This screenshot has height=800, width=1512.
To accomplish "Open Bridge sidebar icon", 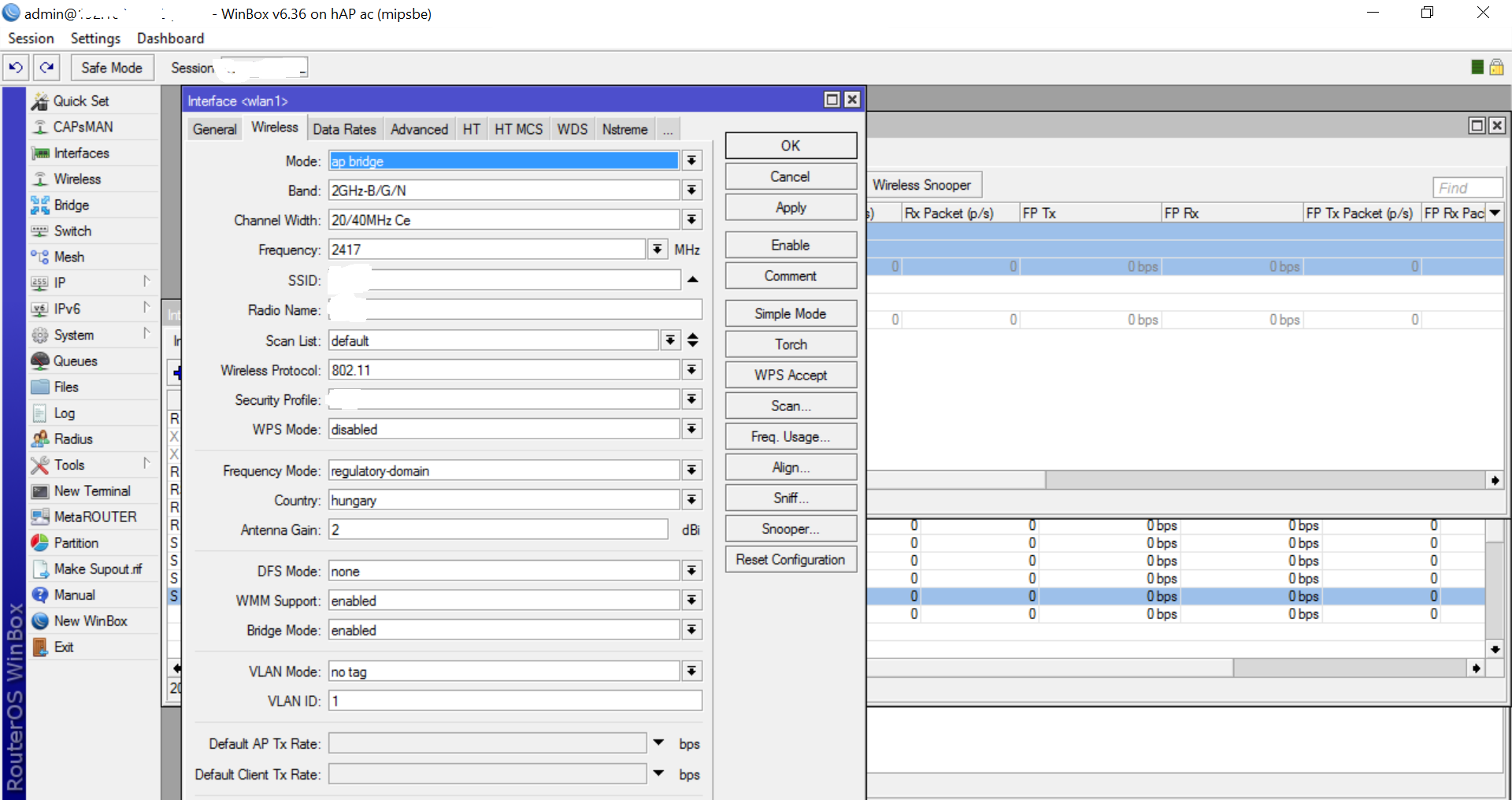I will coord(40,205).
